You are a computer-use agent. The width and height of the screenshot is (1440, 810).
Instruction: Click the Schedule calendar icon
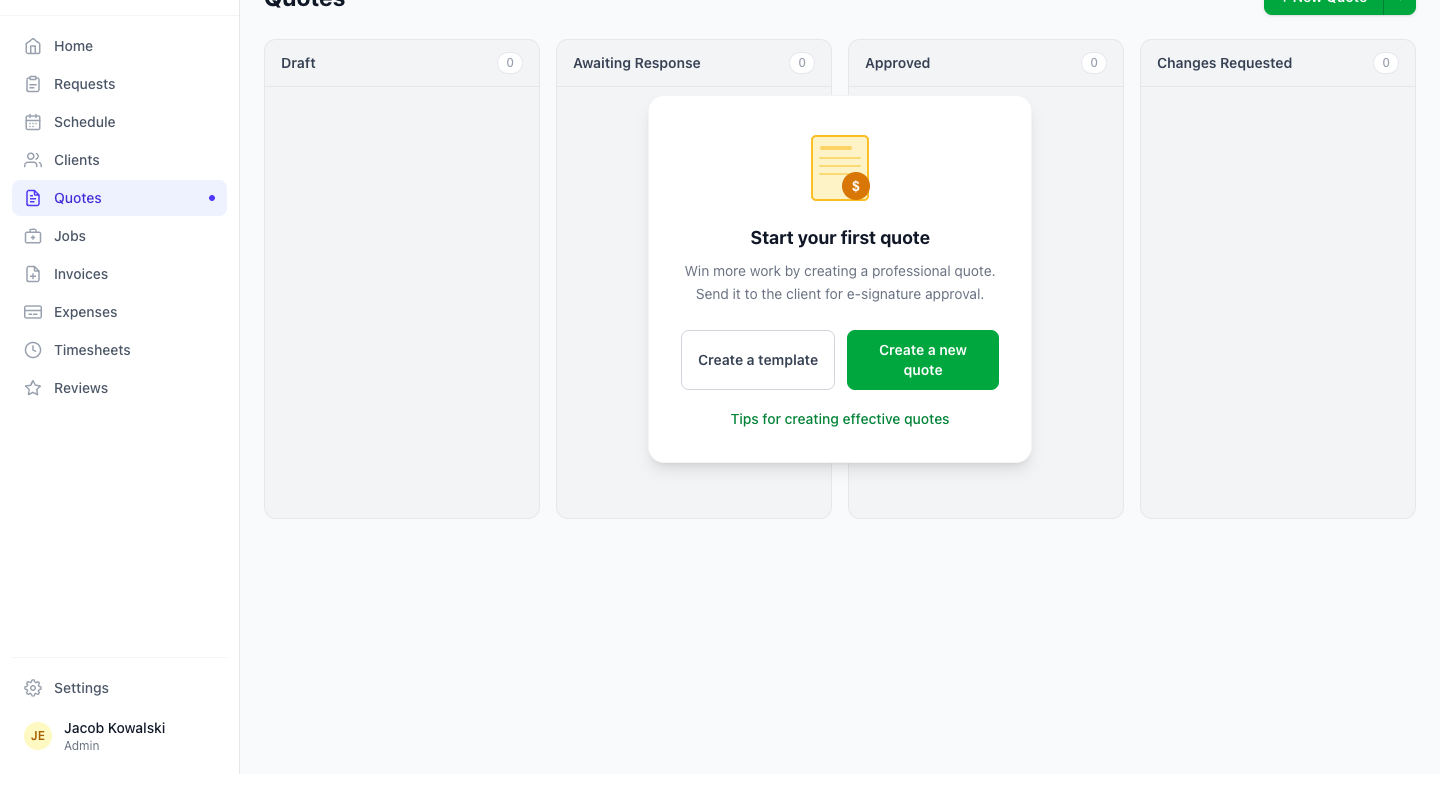(x=33, y=122)
